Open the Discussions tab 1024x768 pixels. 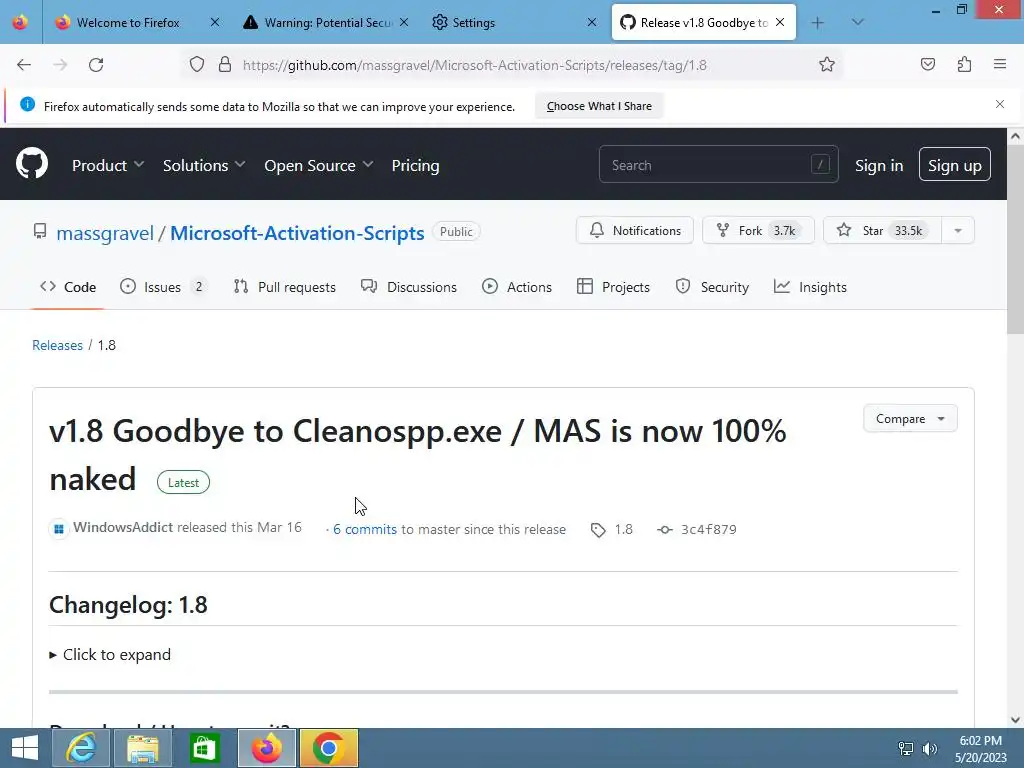(409, 287)
